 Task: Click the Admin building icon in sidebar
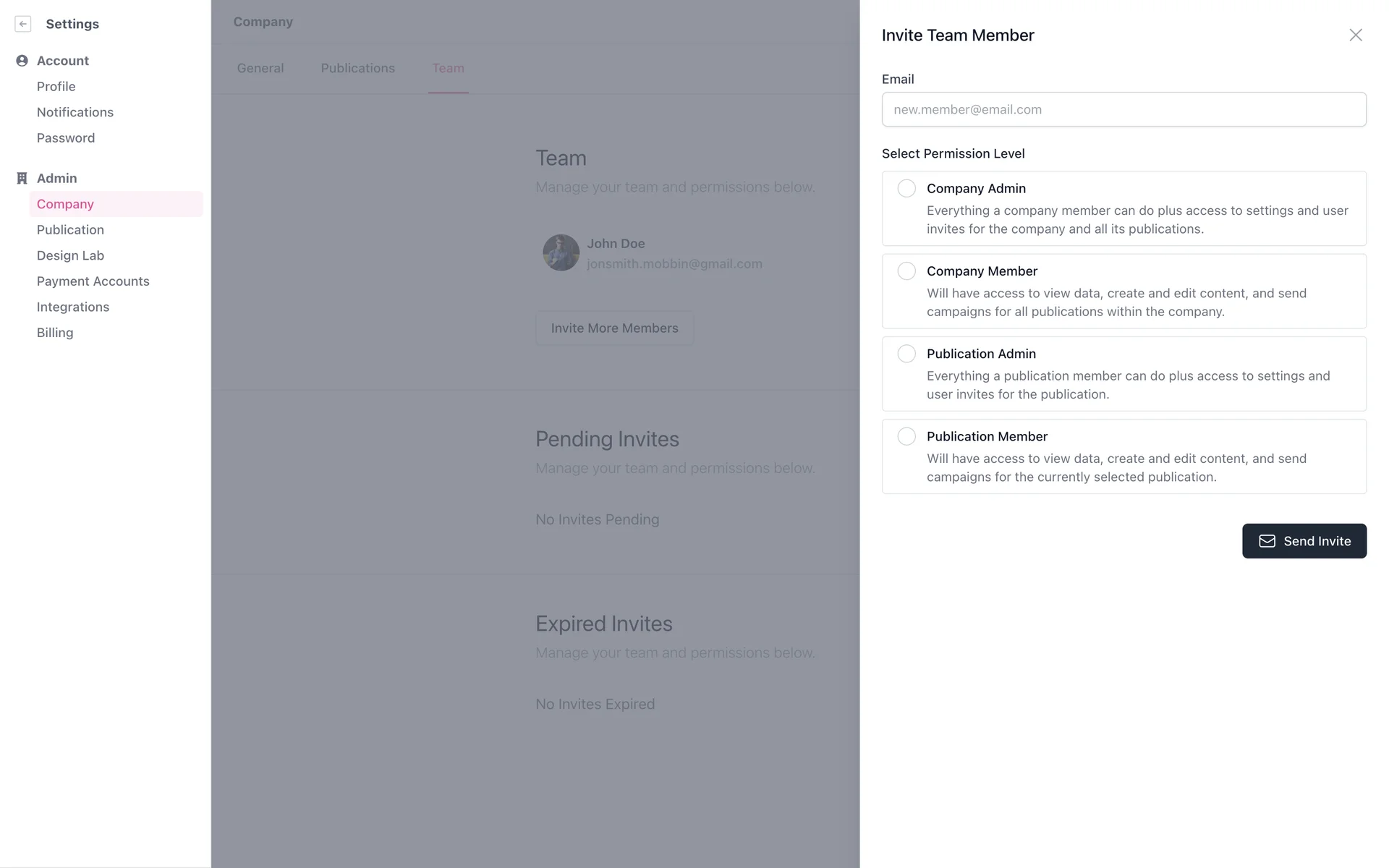coord(22,178)
